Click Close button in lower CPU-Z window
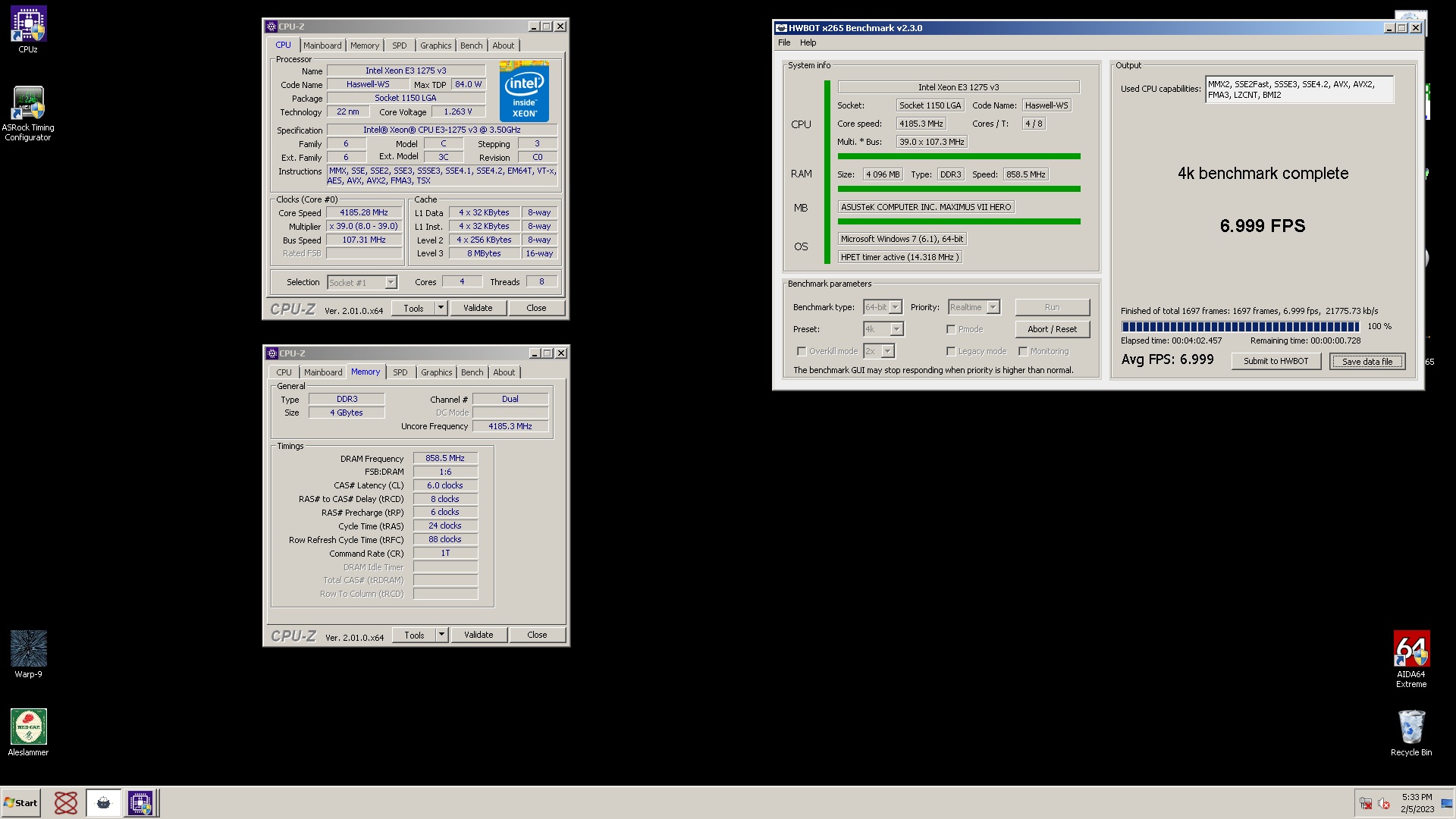This screenshot has height=819, width=1456. (538, 635)
